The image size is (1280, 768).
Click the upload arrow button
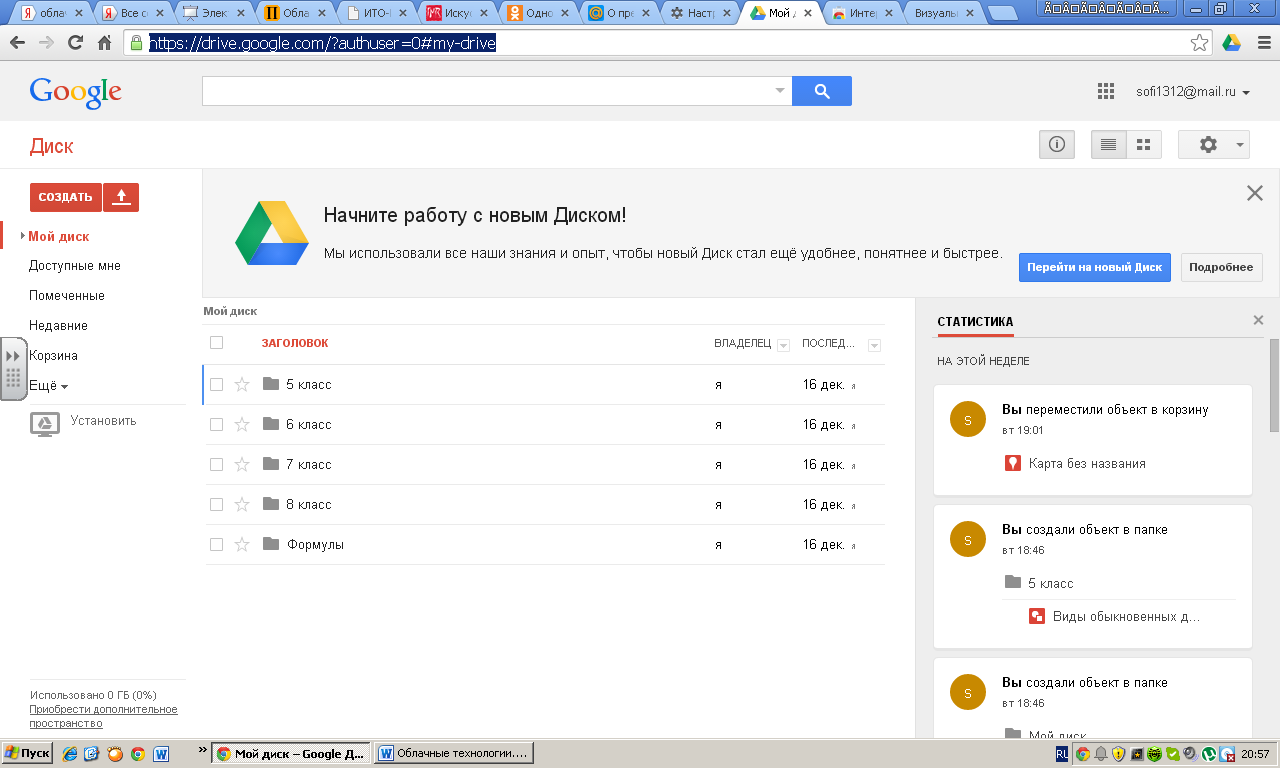121,197
